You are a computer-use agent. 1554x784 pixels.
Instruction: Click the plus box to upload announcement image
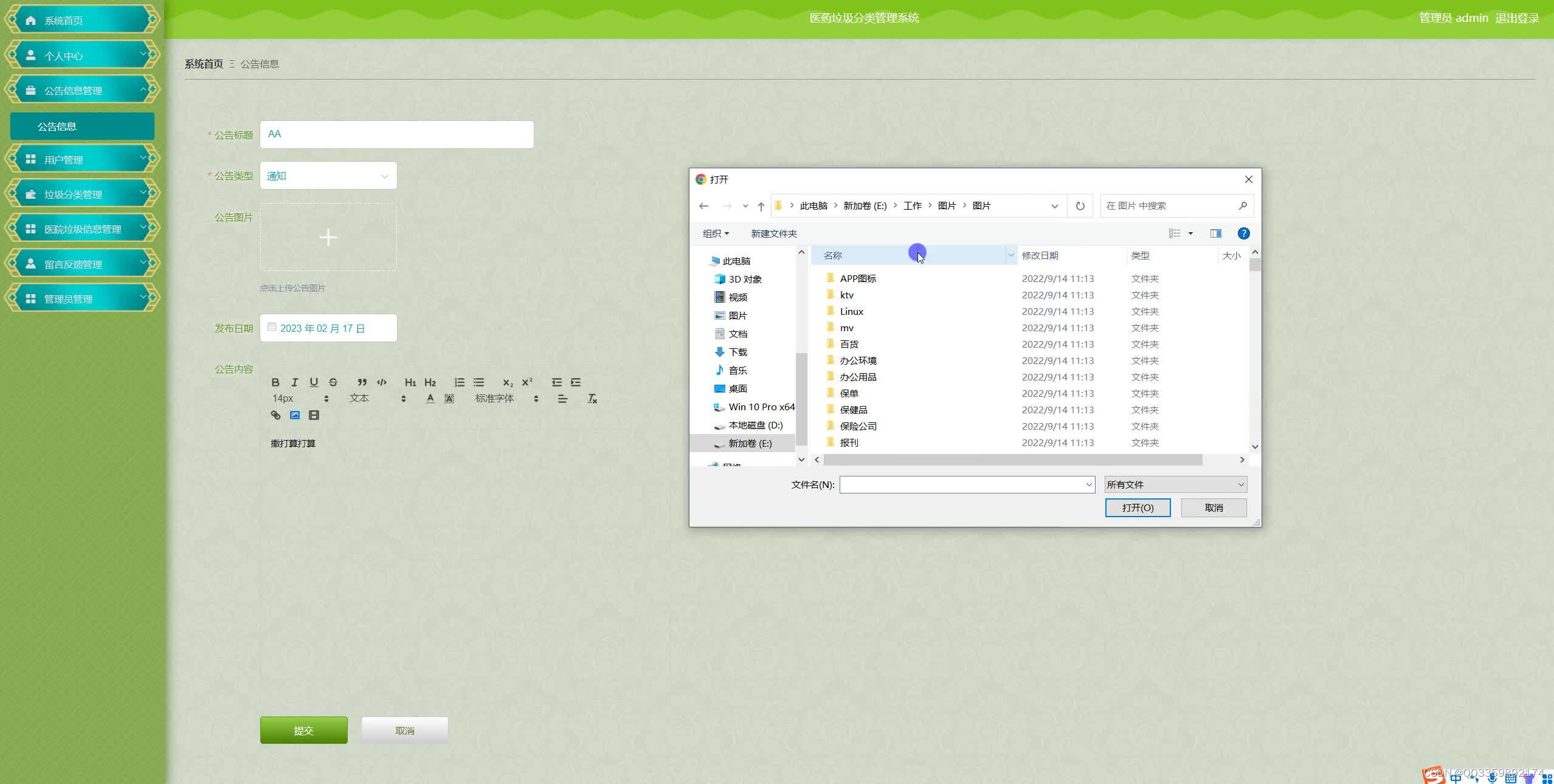point(328,237)
